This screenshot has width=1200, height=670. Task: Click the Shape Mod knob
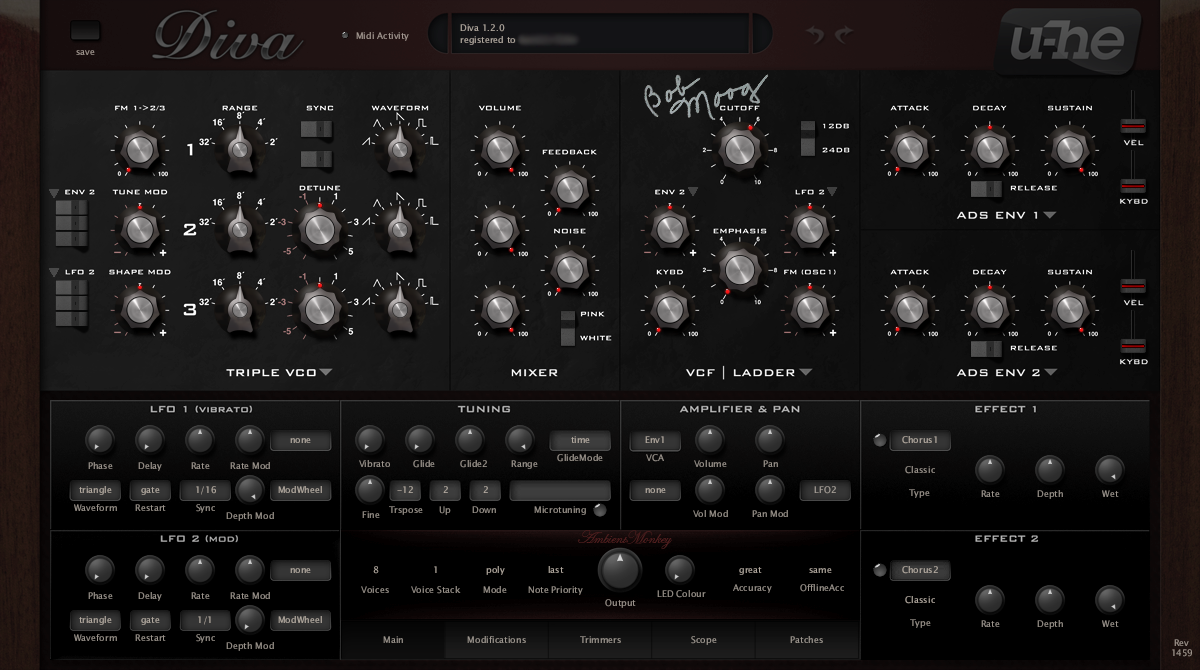click(x=139, y=309)
